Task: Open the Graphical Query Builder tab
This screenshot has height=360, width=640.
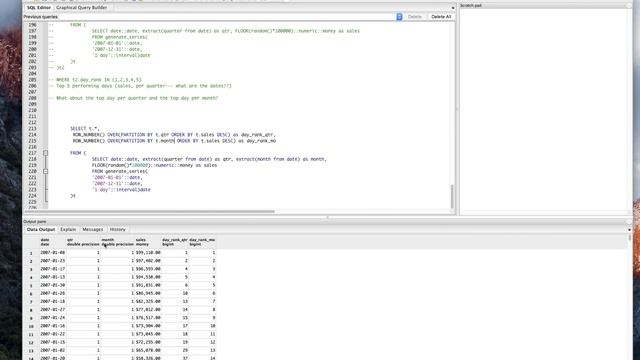Action: [82, 8]
